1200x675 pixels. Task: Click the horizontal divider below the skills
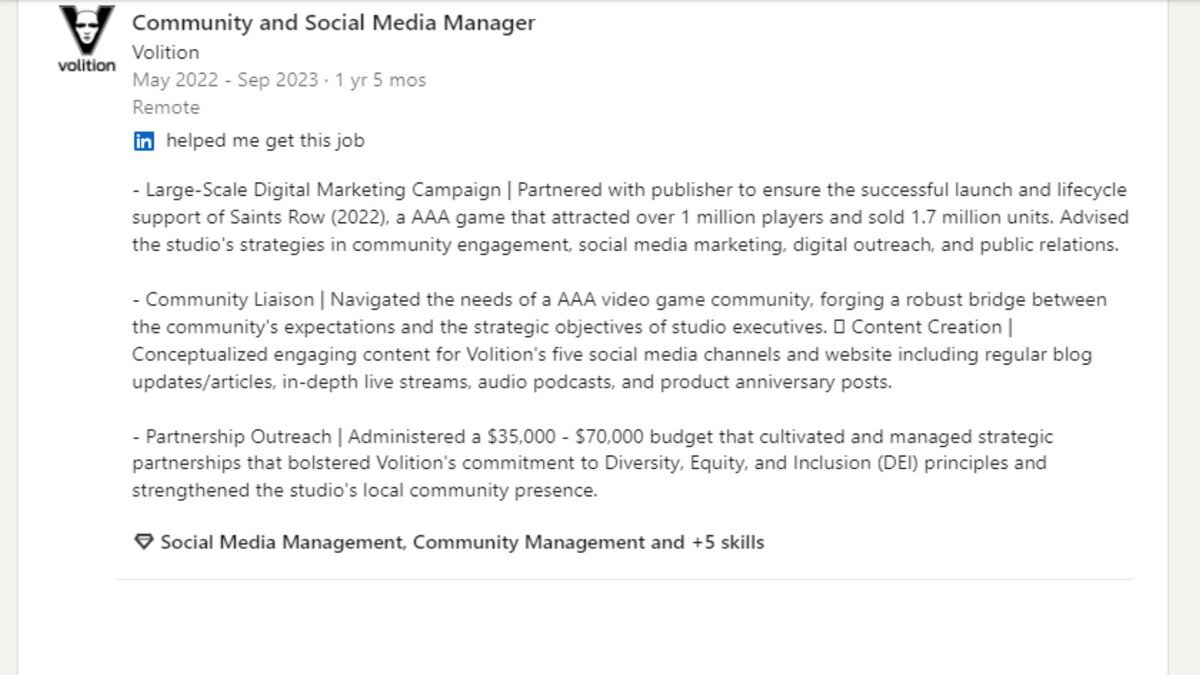624,579
